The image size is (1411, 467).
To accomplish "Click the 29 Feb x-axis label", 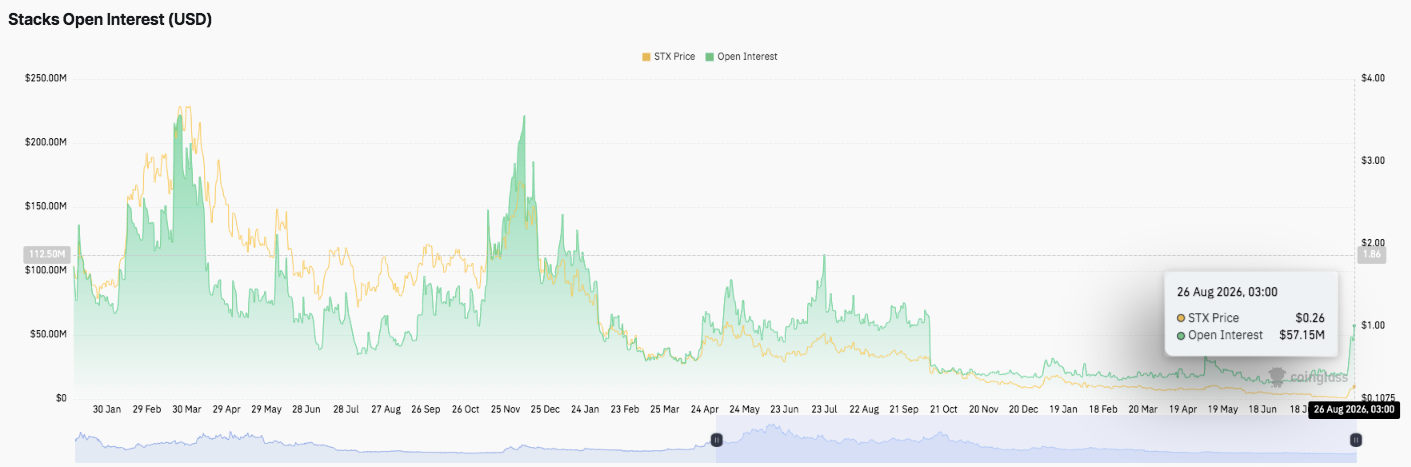I will (x=147, y=410).
